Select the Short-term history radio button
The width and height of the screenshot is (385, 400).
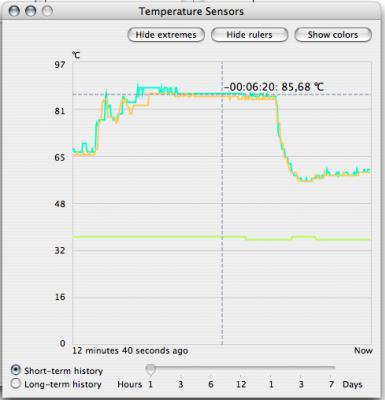click(x=15, y=370)
